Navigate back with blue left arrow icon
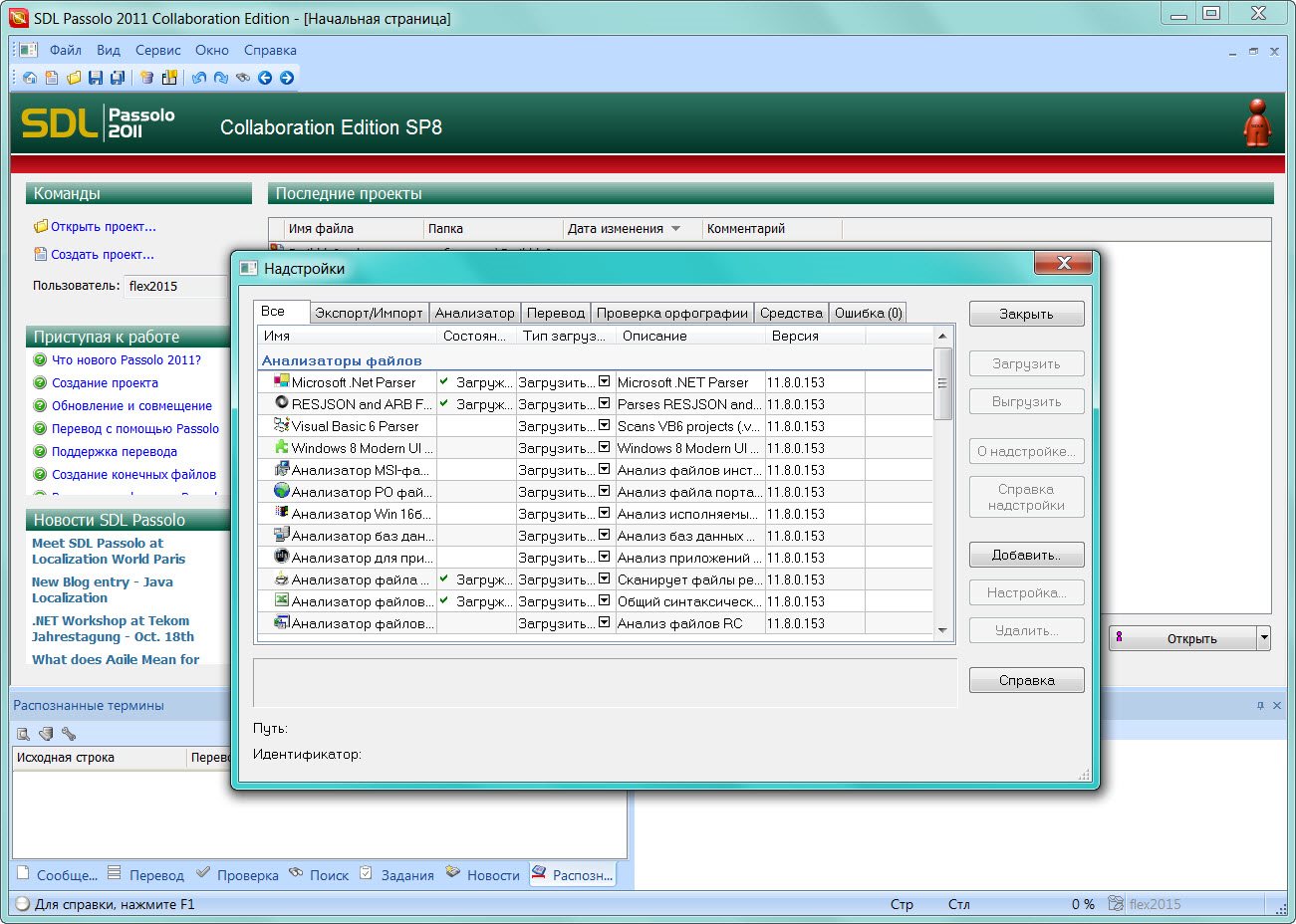 click(265, 78)
